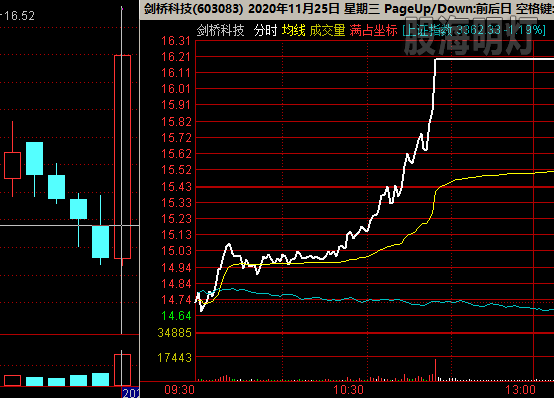Click the green 14.64 price axis label

[x=176, y=316]
